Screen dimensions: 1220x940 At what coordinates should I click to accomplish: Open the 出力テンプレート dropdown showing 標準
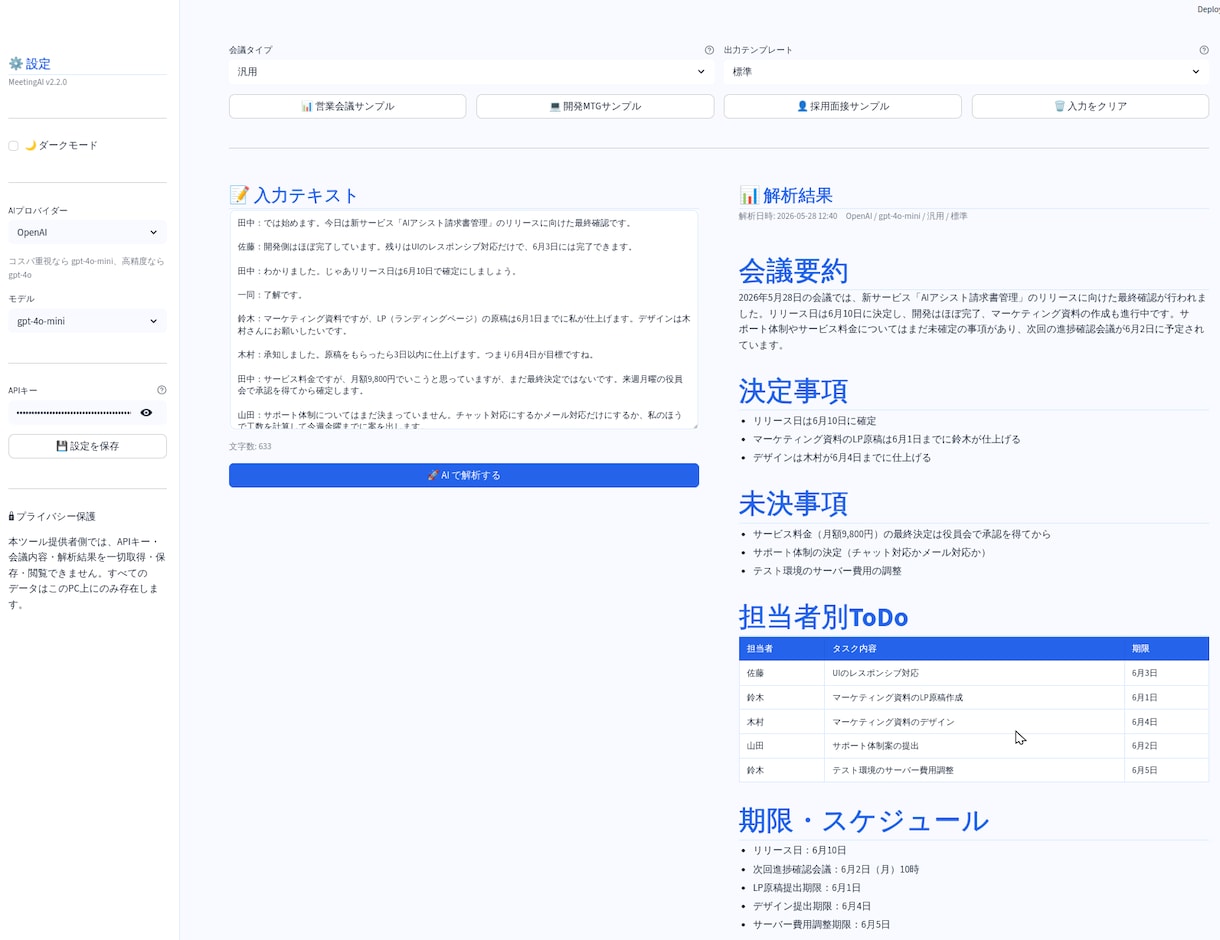966,72
